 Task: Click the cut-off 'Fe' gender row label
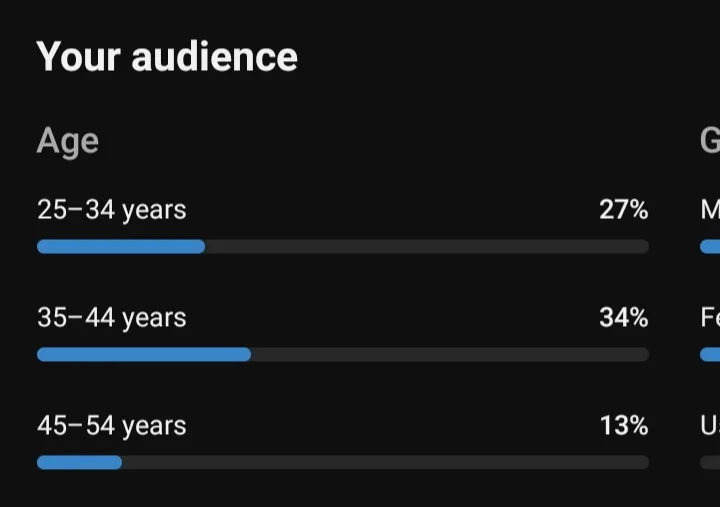coord(710,317)
